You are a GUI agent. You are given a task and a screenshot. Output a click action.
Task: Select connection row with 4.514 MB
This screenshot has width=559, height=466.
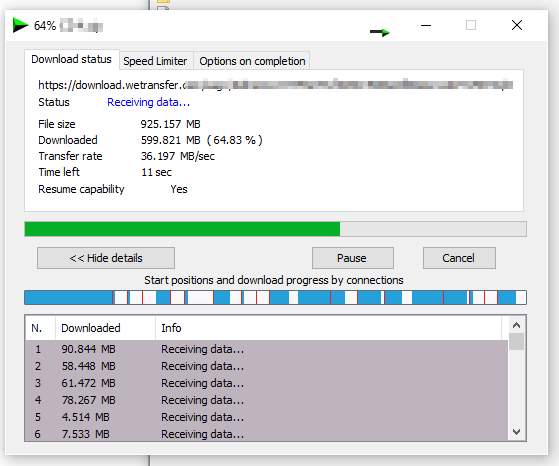pyautogui.click(x=267, y=417)
